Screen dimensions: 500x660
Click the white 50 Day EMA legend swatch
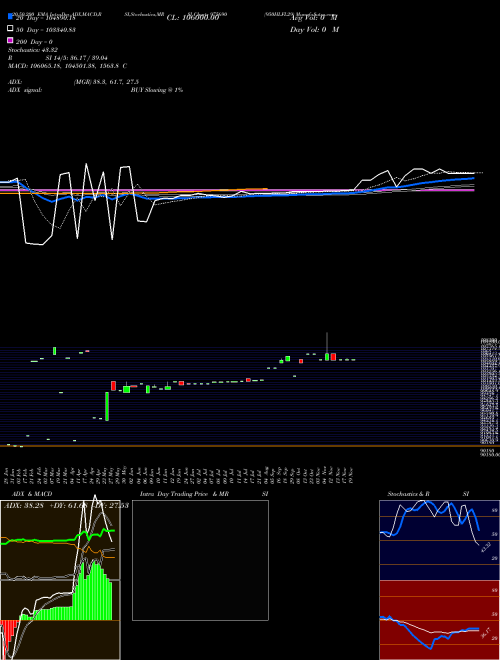pos(10,29)
